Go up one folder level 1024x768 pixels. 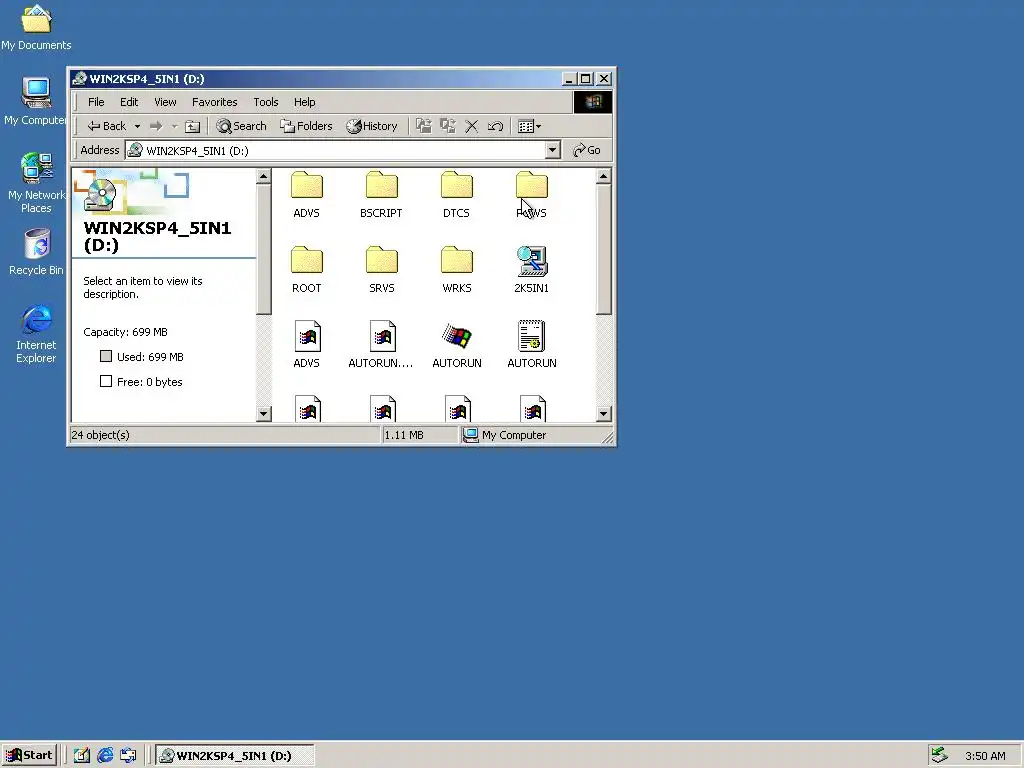[192, 126]
